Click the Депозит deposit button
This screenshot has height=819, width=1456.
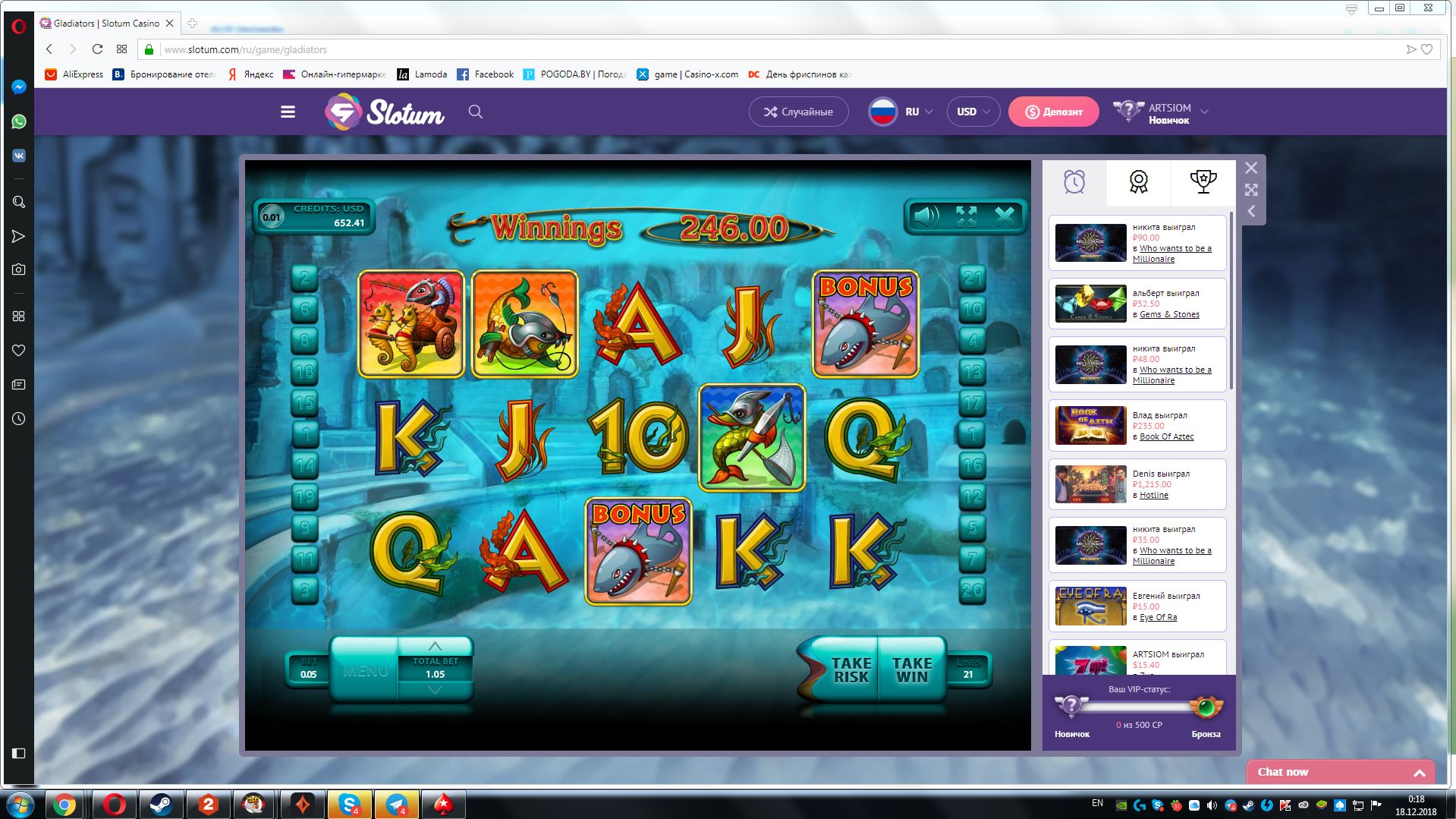[x=1053, y=112]
